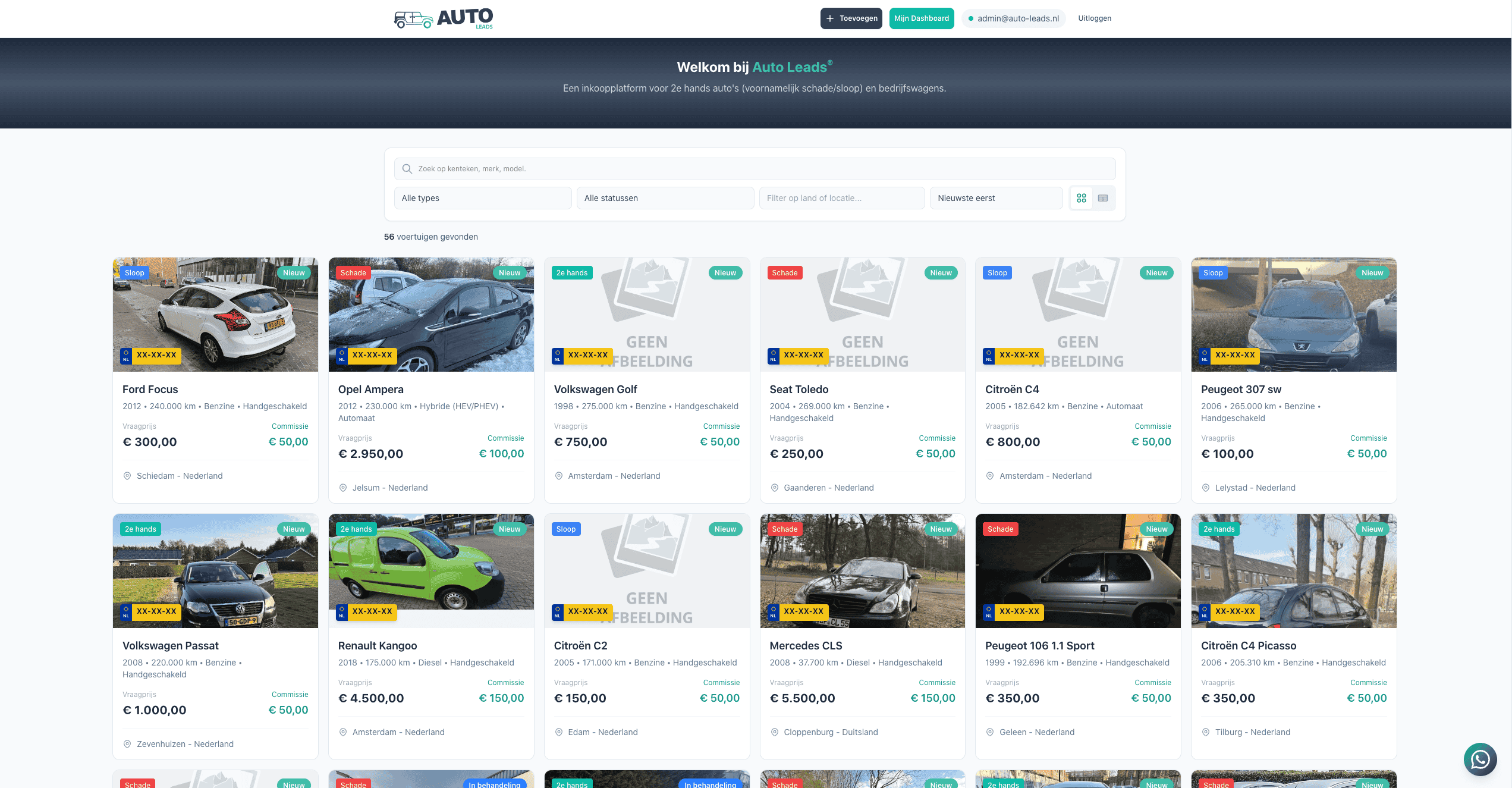Toggle the Sloop badge on Ford Focus
The height and width of the screenshot is (788, 1512).
[134, 272]
